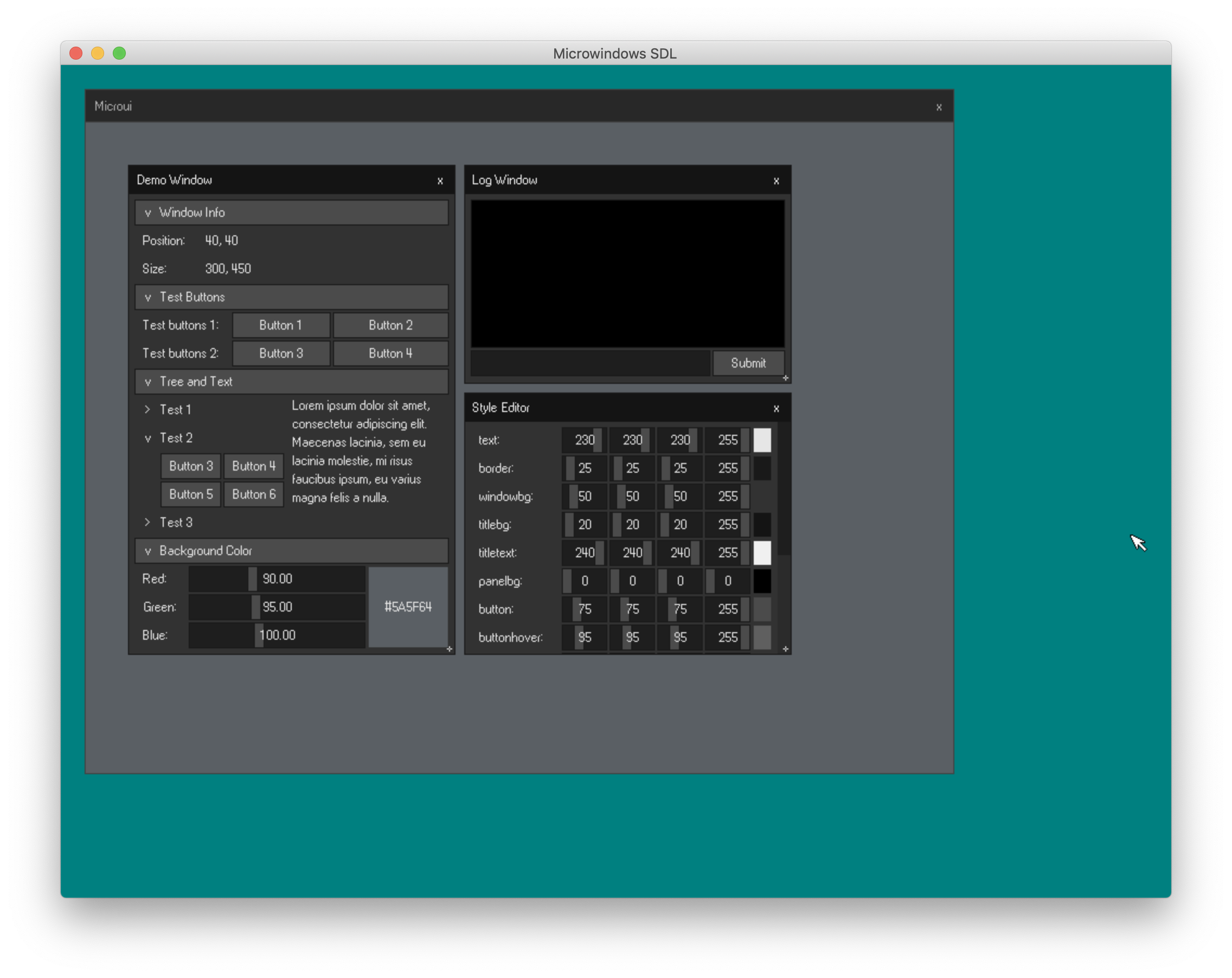
Task: Click the Red slider showing 90.00
Action: pos(277,579)
